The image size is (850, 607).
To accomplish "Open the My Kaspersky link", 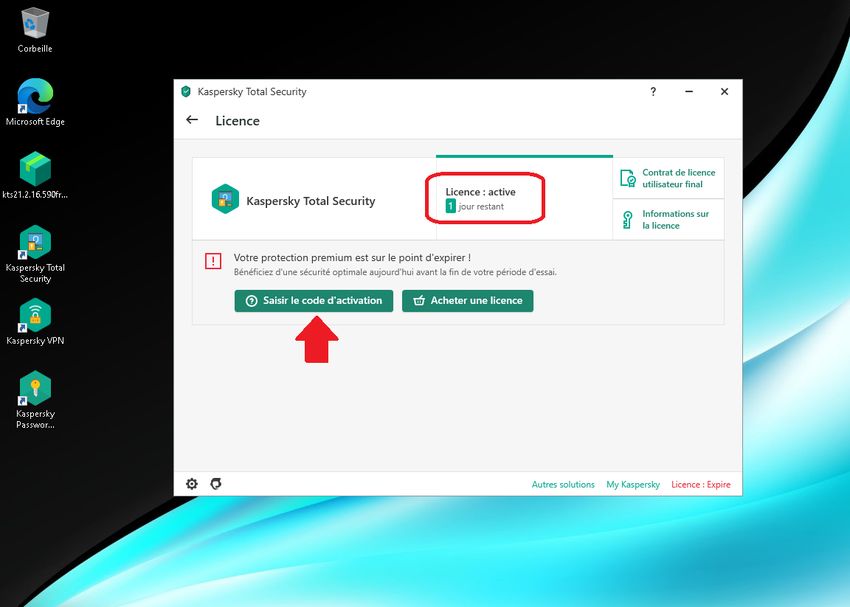I will tap(634, 484).
